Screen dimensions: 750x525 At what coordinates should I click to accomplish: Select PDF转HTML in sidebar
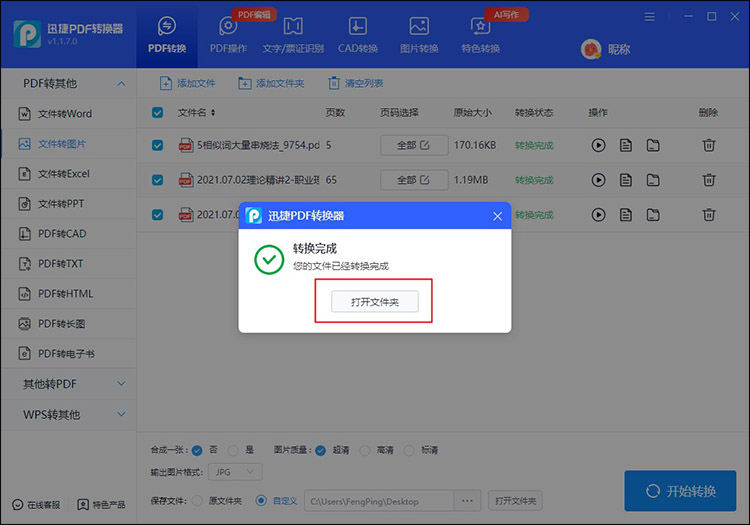coord(68,294)
